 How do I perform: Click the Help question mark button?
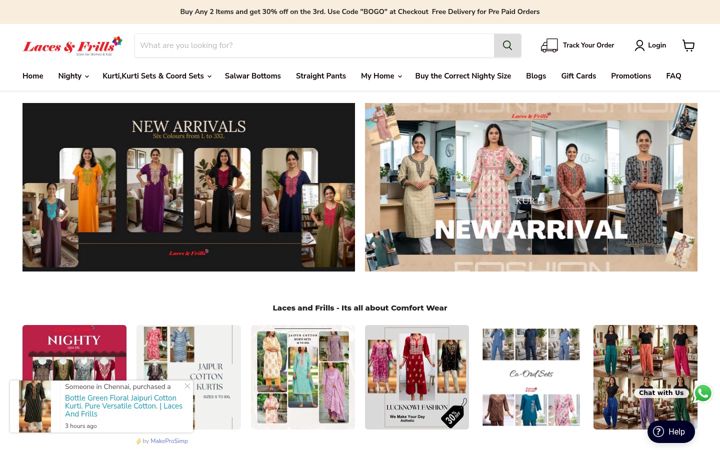point(671,432)
